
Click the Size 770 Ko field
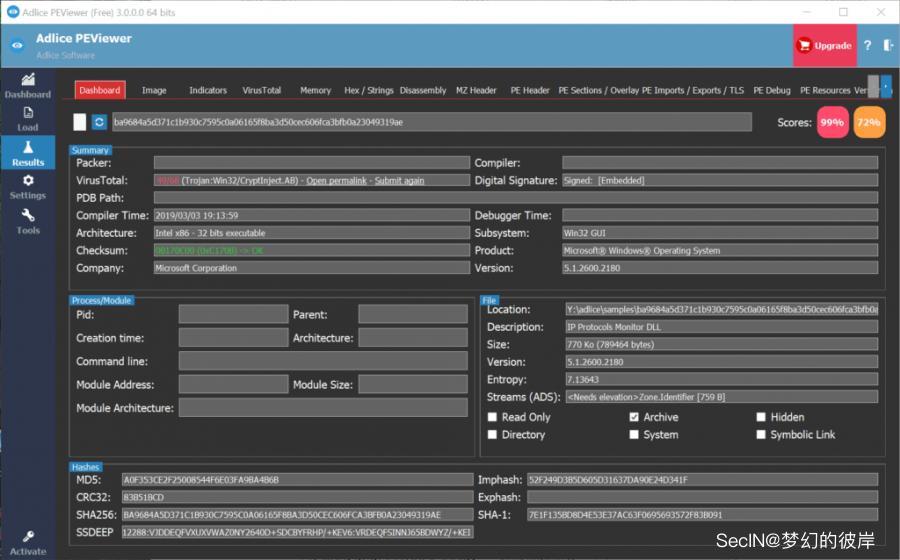(721, 344)
